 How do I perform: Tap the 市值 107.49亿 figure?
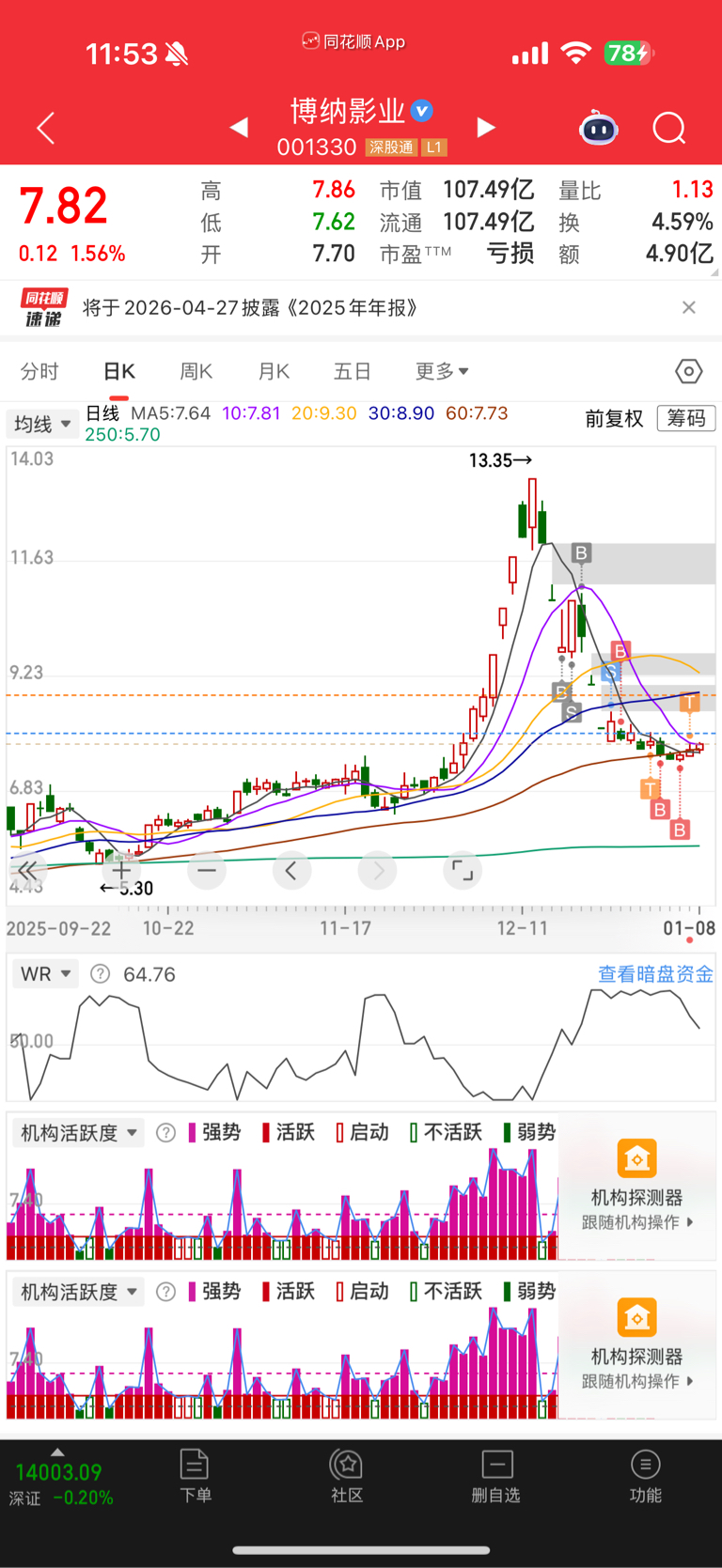(x=489, y=190)
